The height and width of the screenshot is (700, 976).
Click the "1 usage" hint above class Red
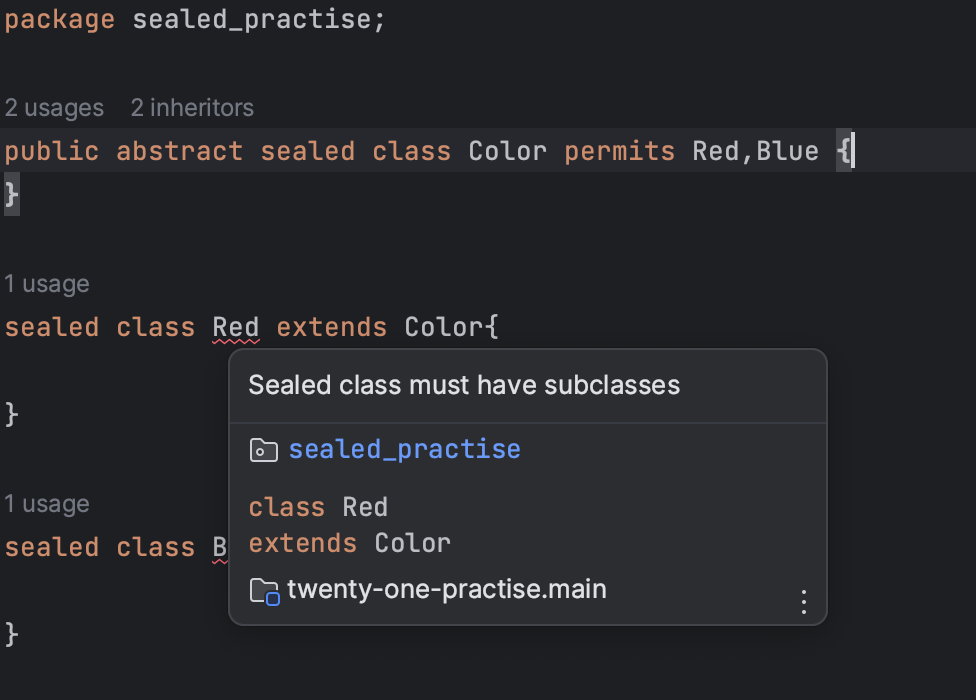pyautogui.click(x=46, y=283)
